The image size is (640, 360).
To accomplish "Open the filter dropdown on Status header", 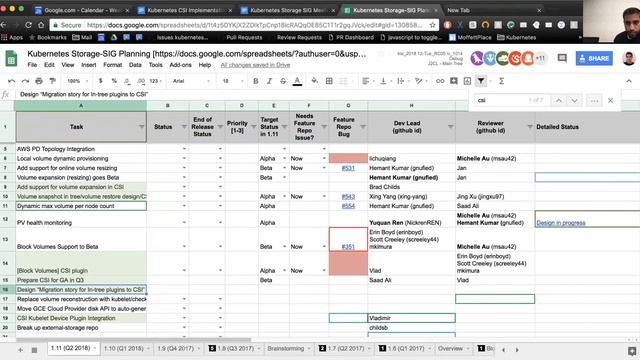I will click(x=184, y=127).
